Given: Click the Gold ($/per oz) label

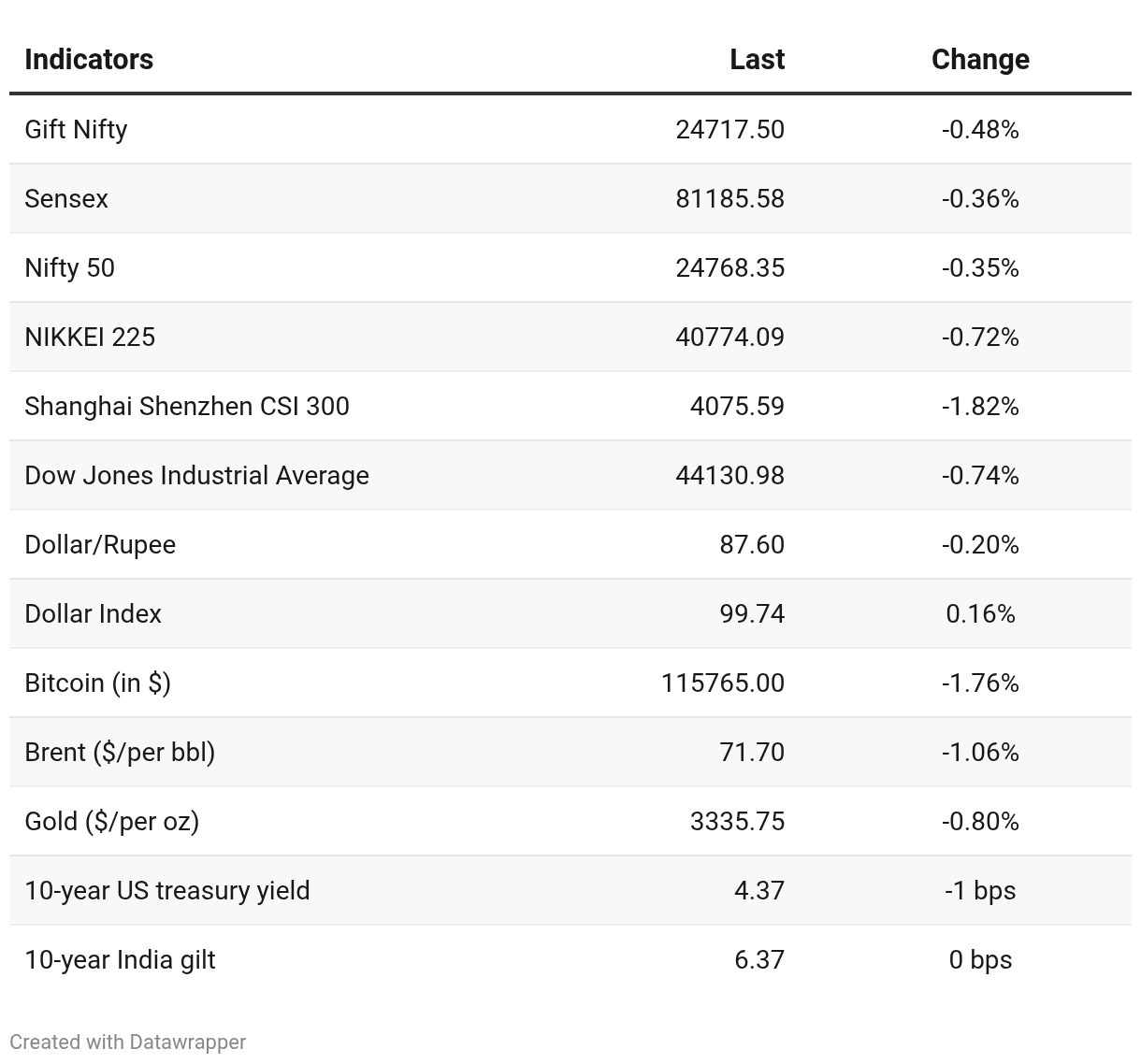Looking at the screenshot, I should (111, 821).
